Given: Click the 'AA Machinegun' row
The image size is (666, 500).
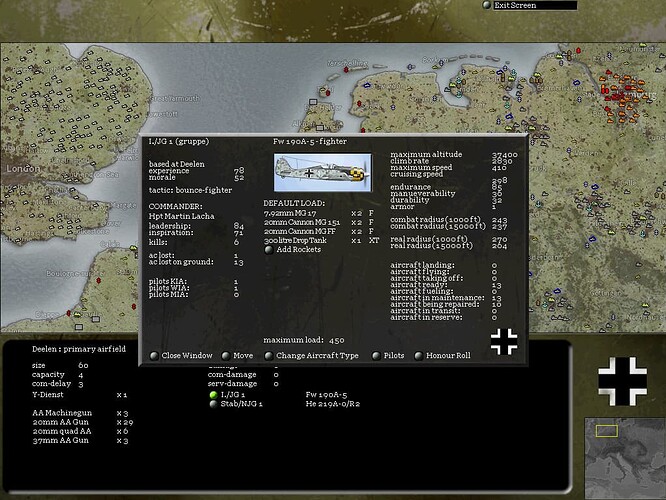Looking at the screenshot, I should pyautogui.click(x=80, y=413).
